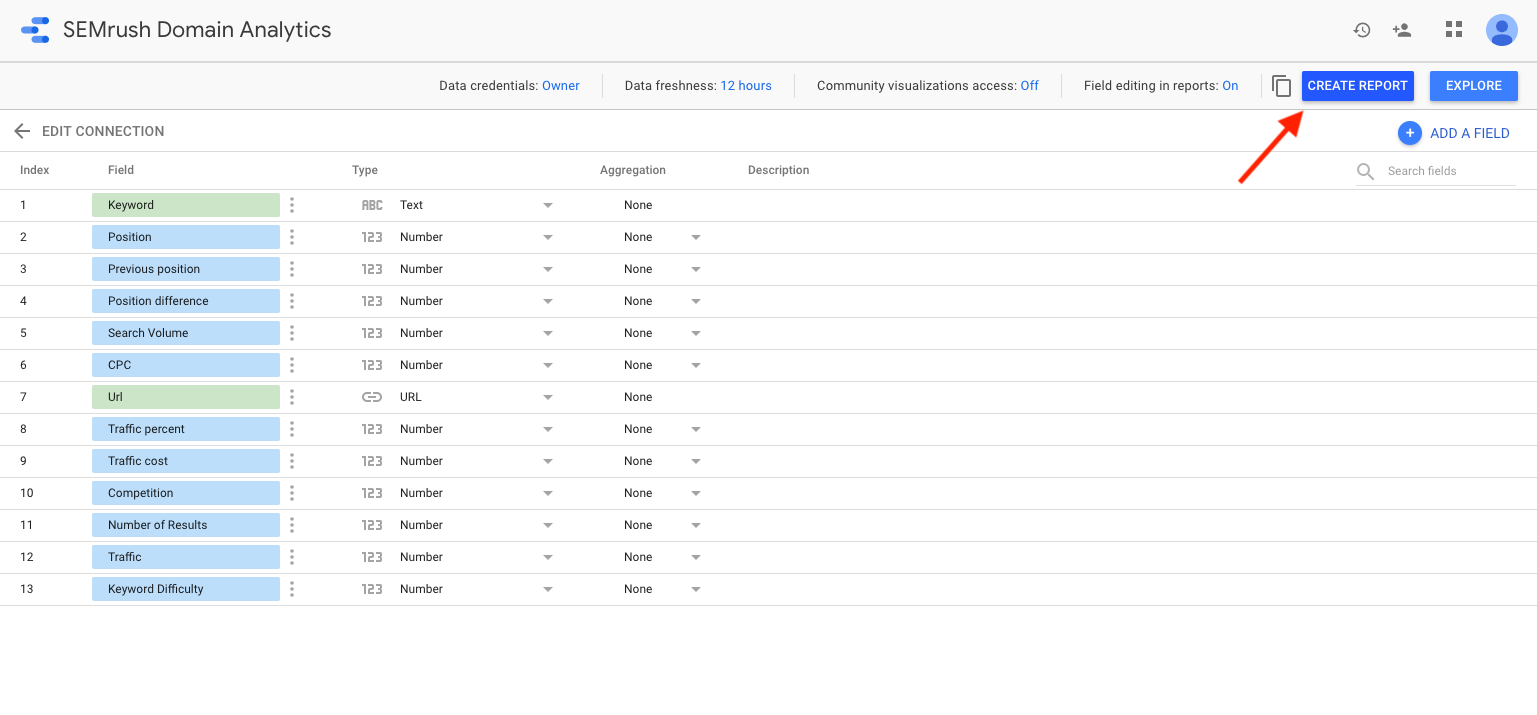Open the three-dot menu for Keyword field
Screen dimensions: 1537x715
pos(291,204)
